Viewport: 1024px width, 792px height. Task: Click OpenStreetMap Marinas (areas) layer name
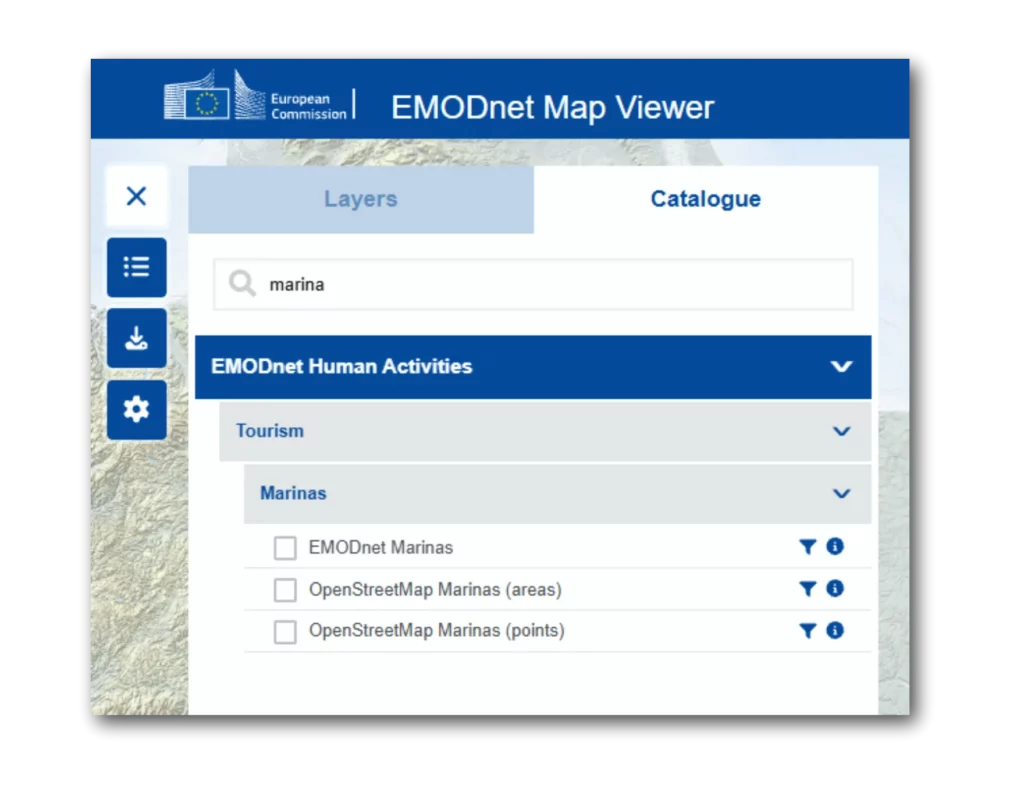click(435, 590)
